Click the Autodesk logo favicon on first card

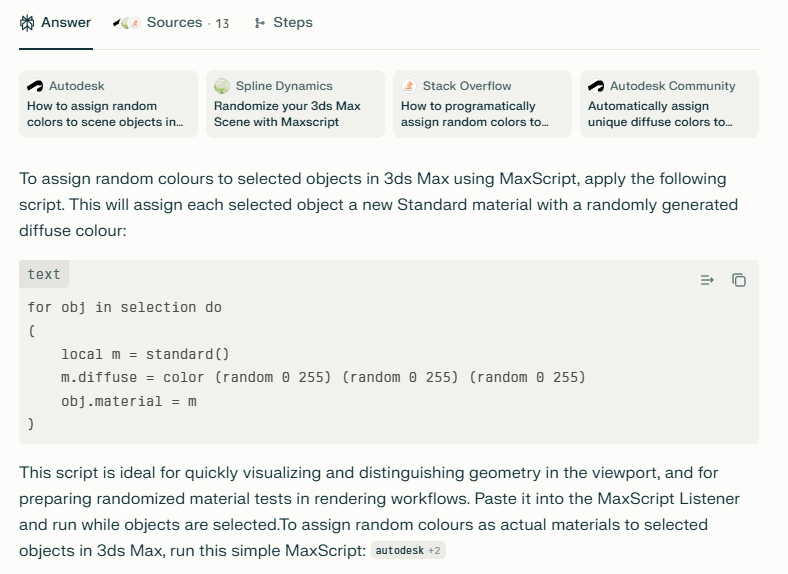[35, 86]
